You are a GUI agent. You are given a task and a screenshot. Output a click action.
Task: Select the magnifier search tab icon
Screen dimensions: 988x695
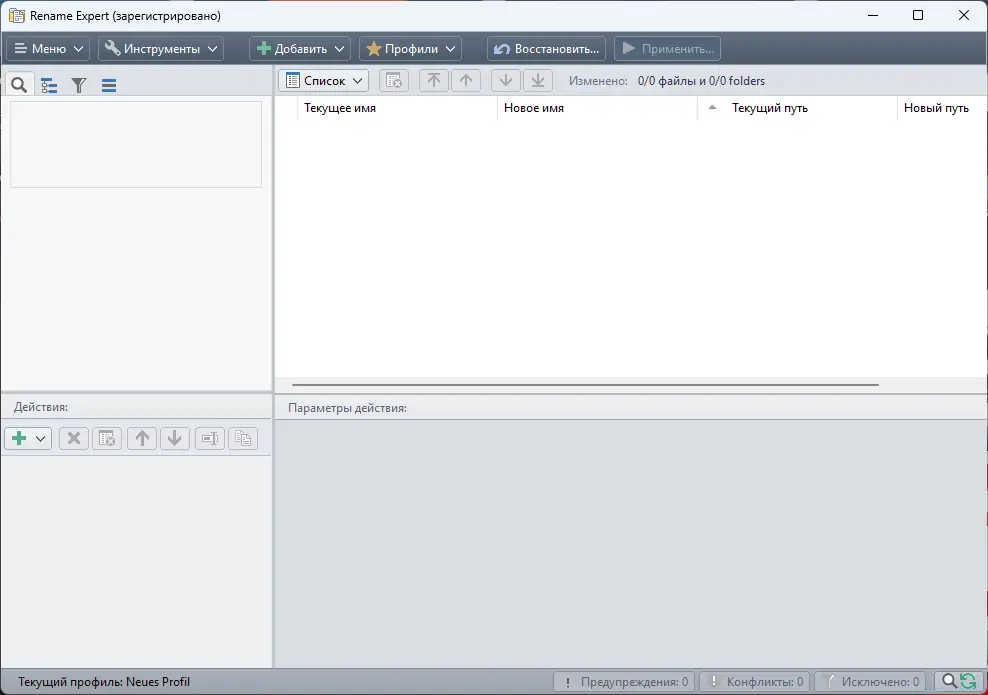pos(19,84)
